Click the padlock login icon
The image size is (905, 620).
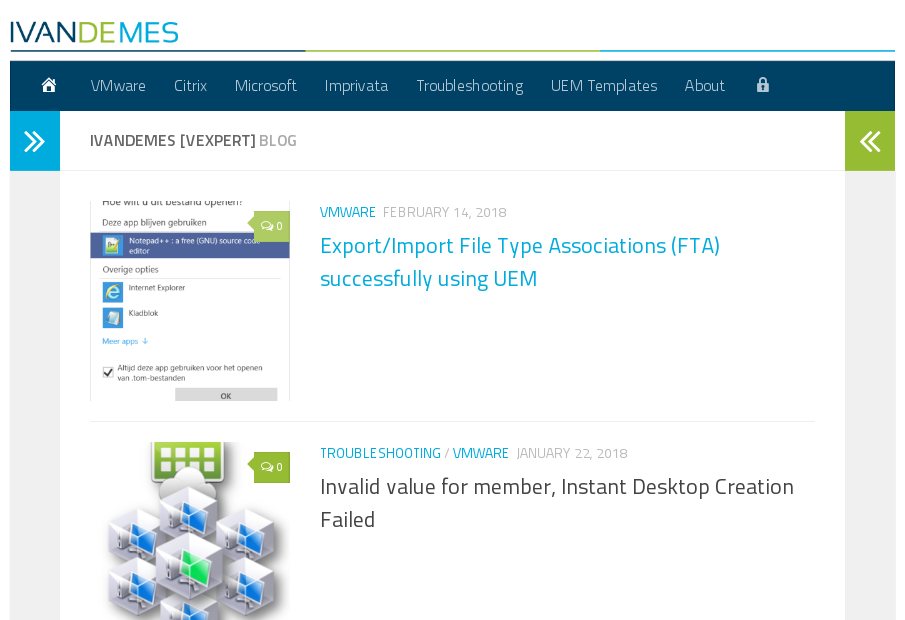(x=762, y=85)
